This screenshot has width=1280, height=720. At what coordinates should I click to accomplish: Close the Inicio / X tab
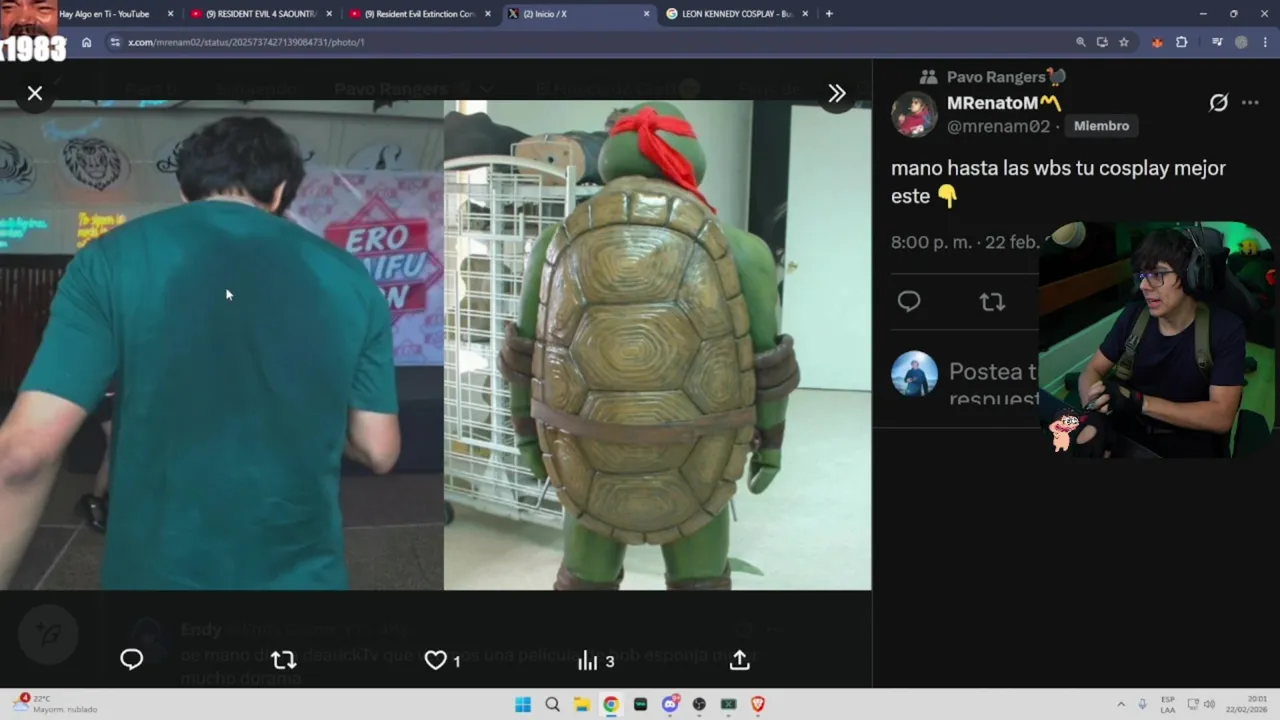pyautogui.click(x=646, y=14)
